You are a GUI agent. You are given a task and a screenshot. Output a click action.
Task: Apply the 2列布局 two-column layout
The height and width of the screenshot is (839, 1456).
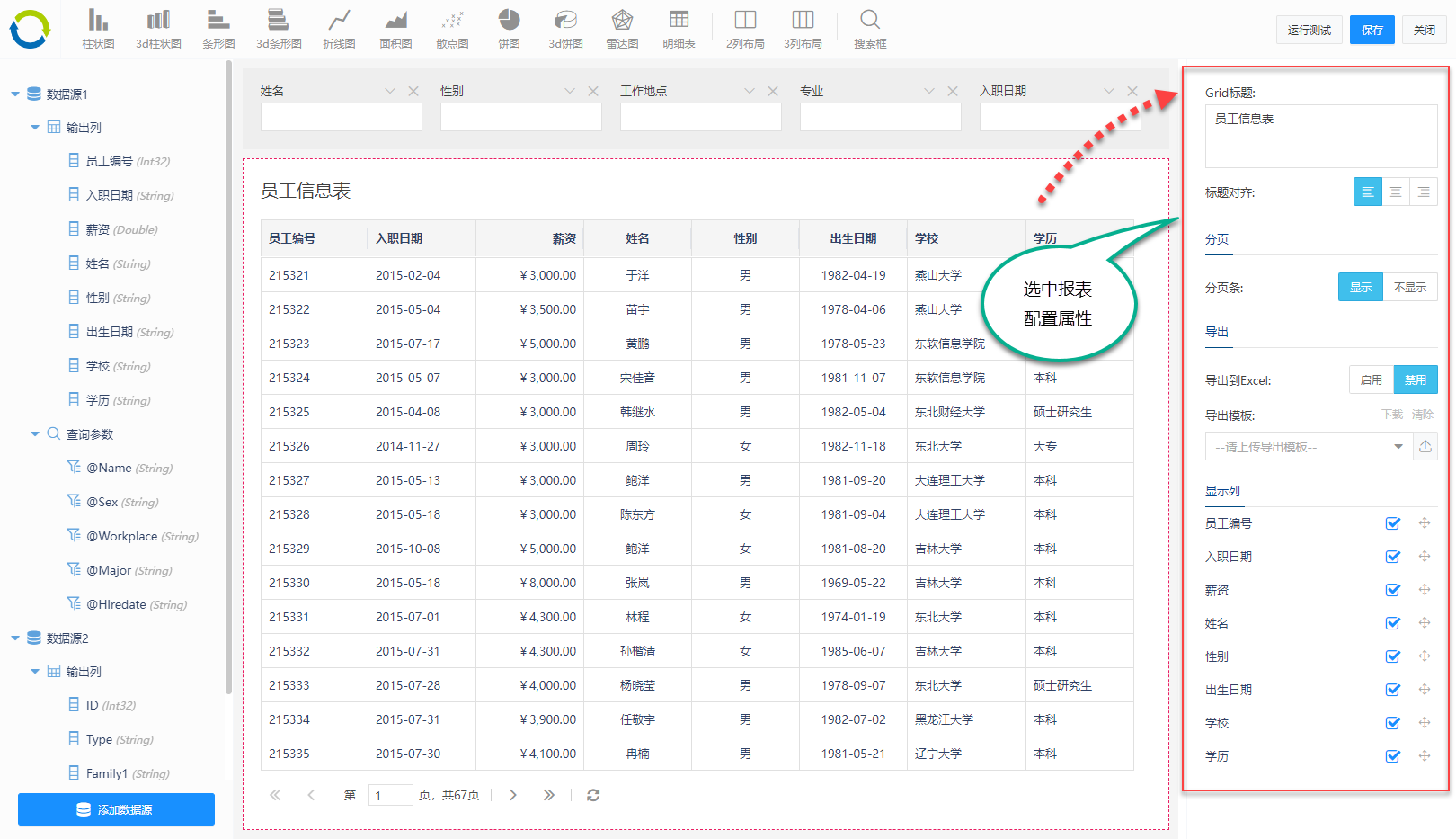[745, 29]
